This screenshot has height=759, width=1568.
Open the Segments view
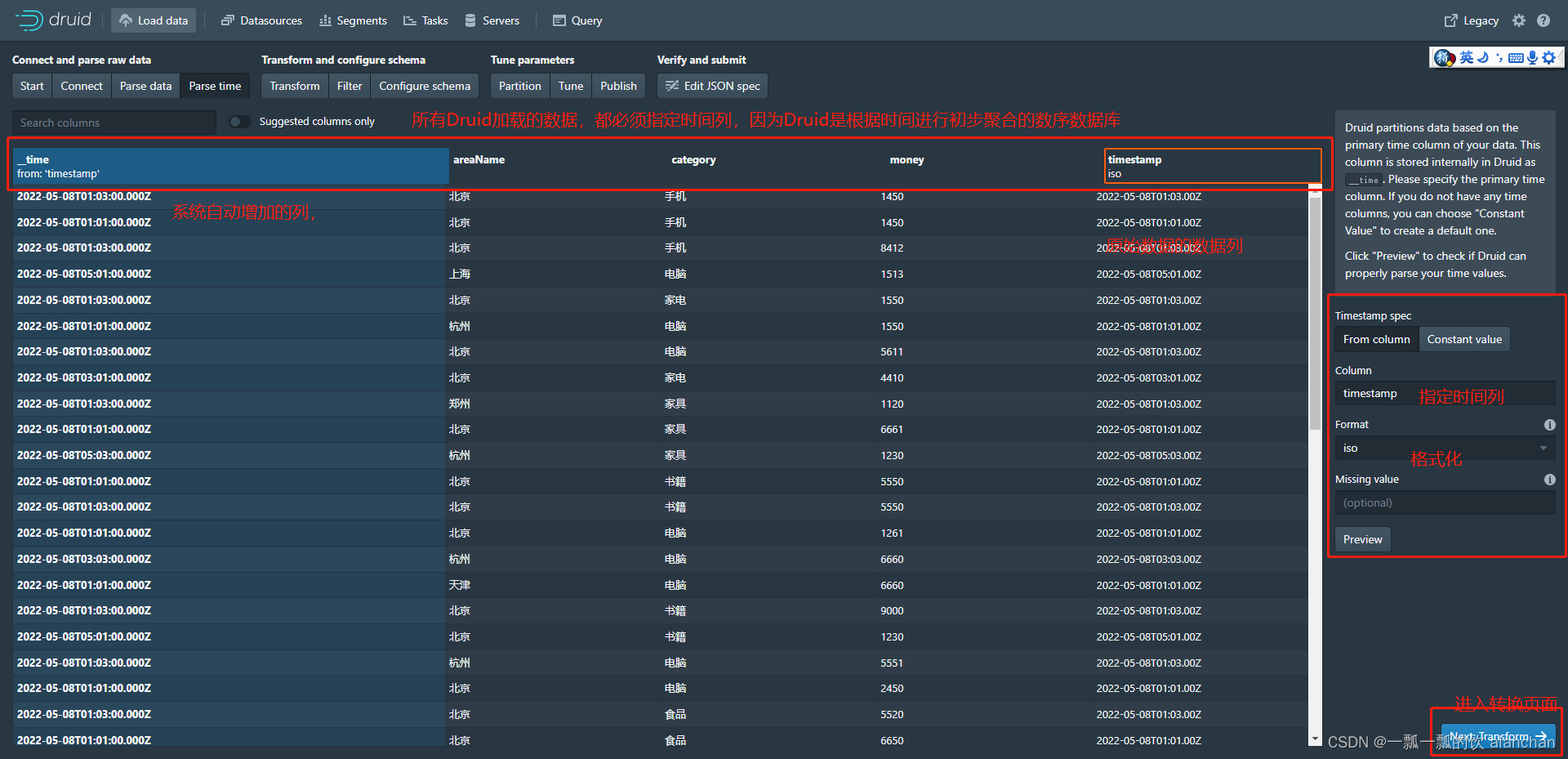click(353, 20)
